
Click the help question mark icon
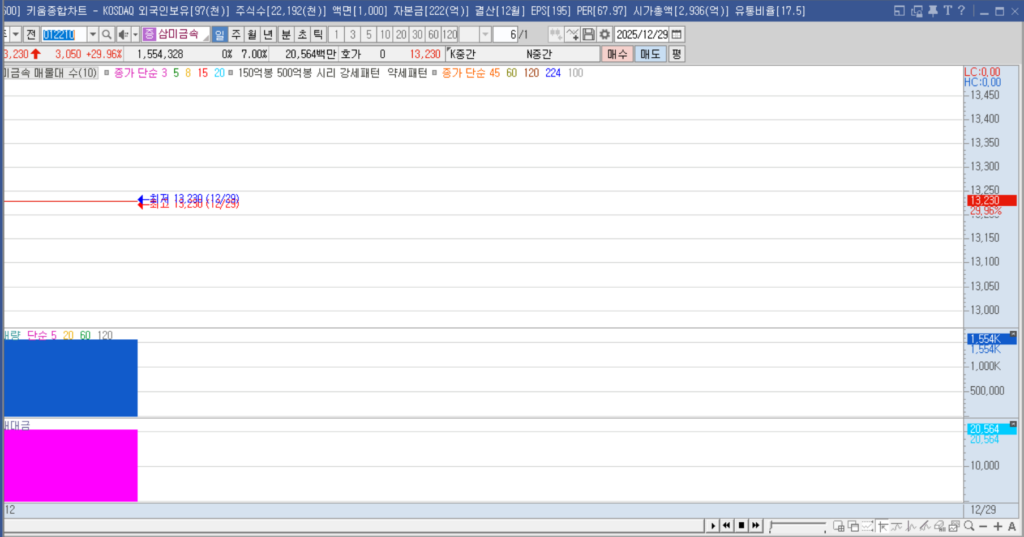(962, 9)
